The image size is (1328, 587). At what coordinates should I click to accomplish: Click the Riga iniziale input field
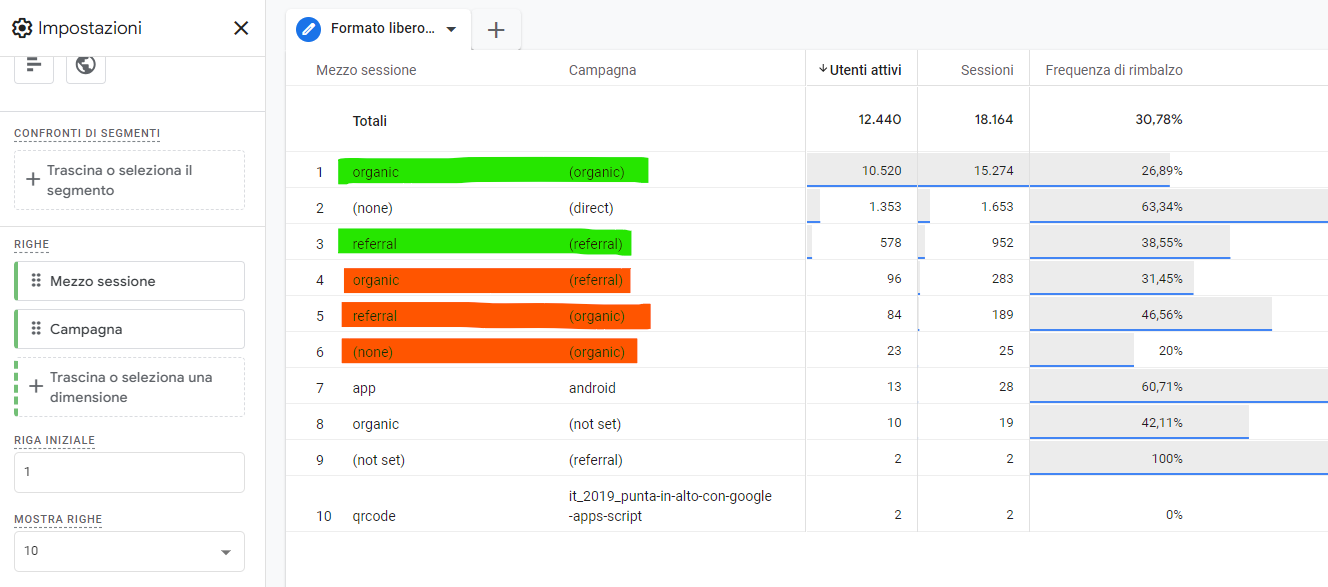coord(129,472)
